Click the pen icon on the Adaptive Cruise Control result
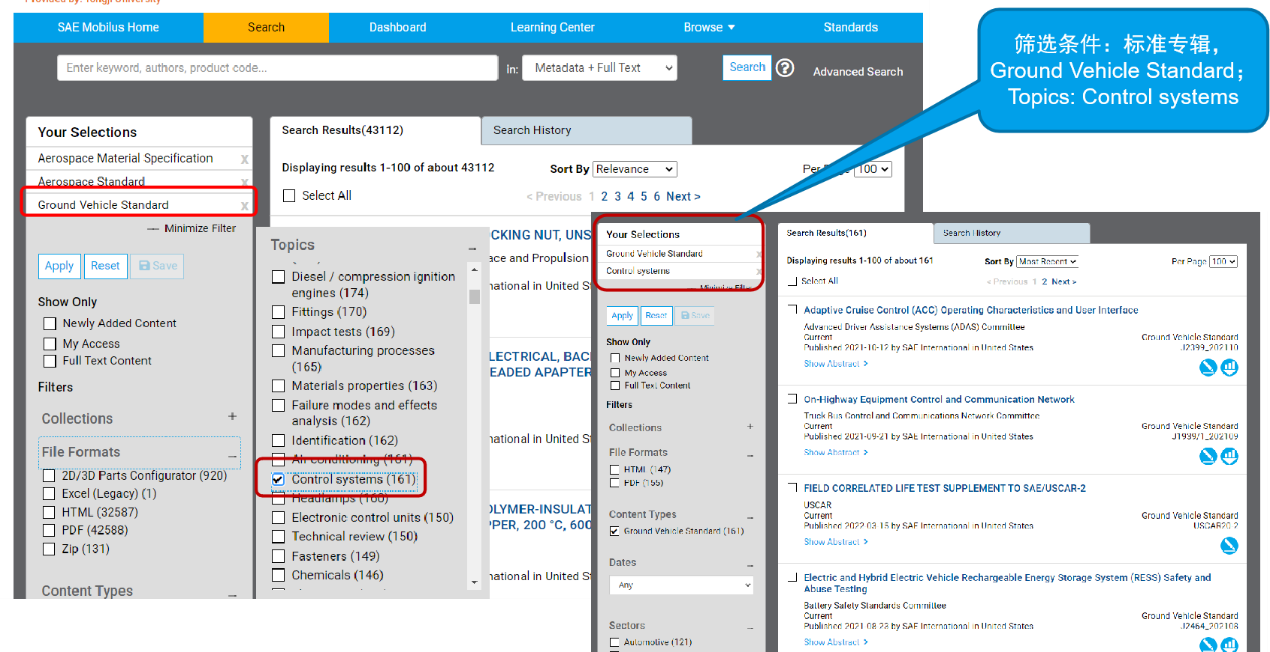The image size is (1270, 652). pos(1208,367)
